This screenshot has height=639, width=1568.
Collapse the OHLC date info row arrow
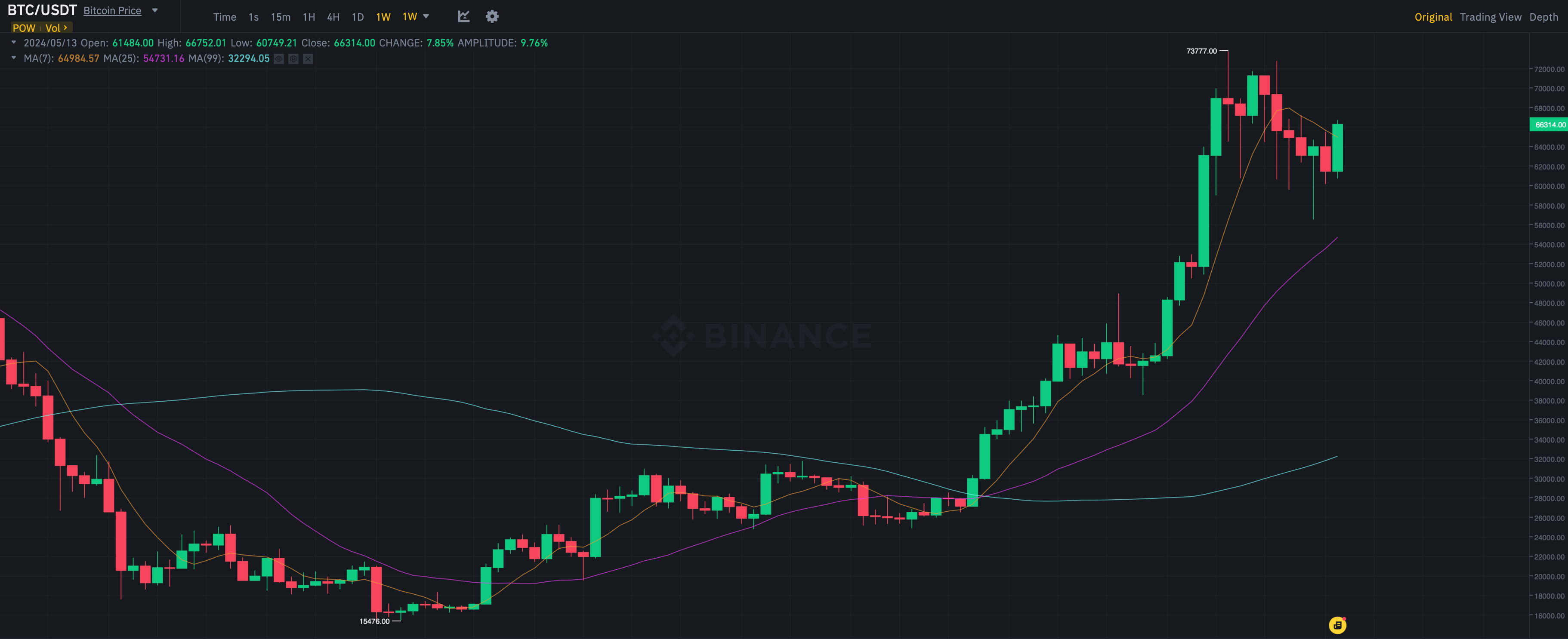pyautogui.click(x=13, y=43)
